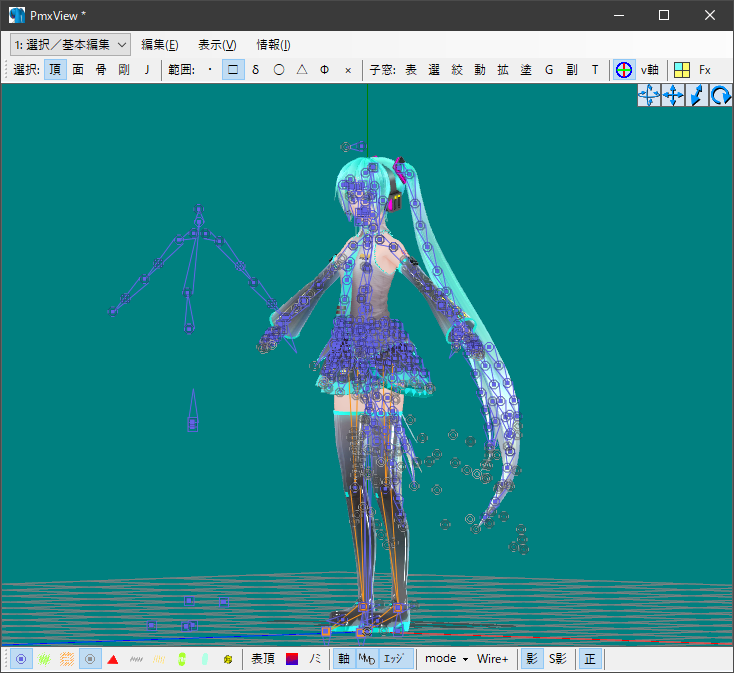This screenshot has height=673, width=734.
Task: Click the diagonal arrow zoom view icon
Action: pyautogui.click(x=697, y=95)
